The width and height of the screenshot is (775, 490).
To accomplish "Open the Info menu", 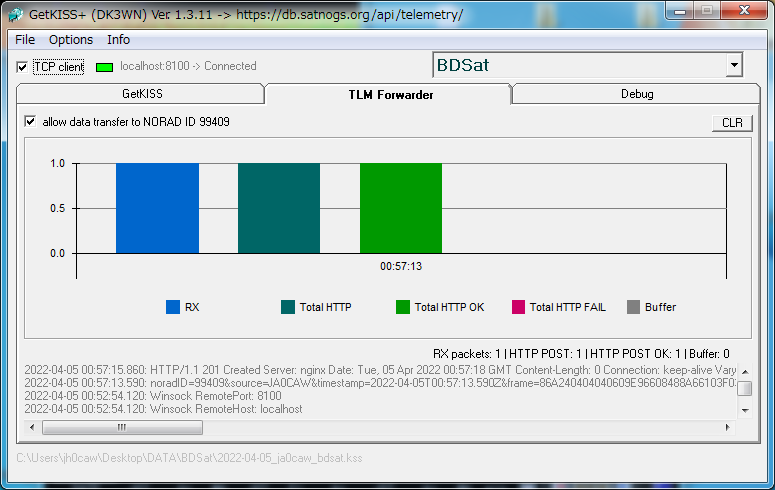I will click(x=119, y=40).
